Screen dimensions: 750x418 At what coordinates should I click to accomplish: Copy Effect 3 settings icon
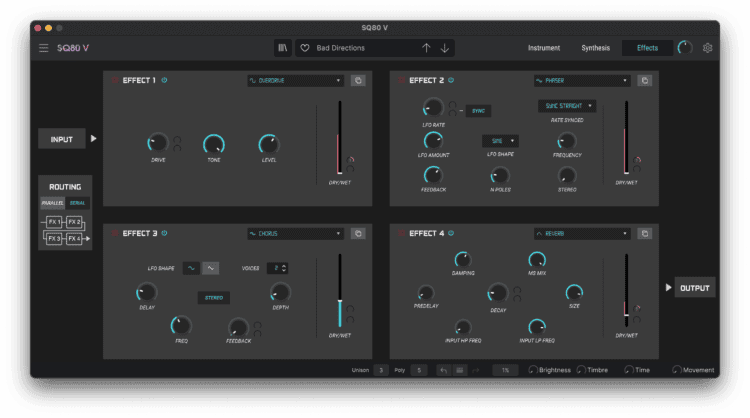point(358,233)
